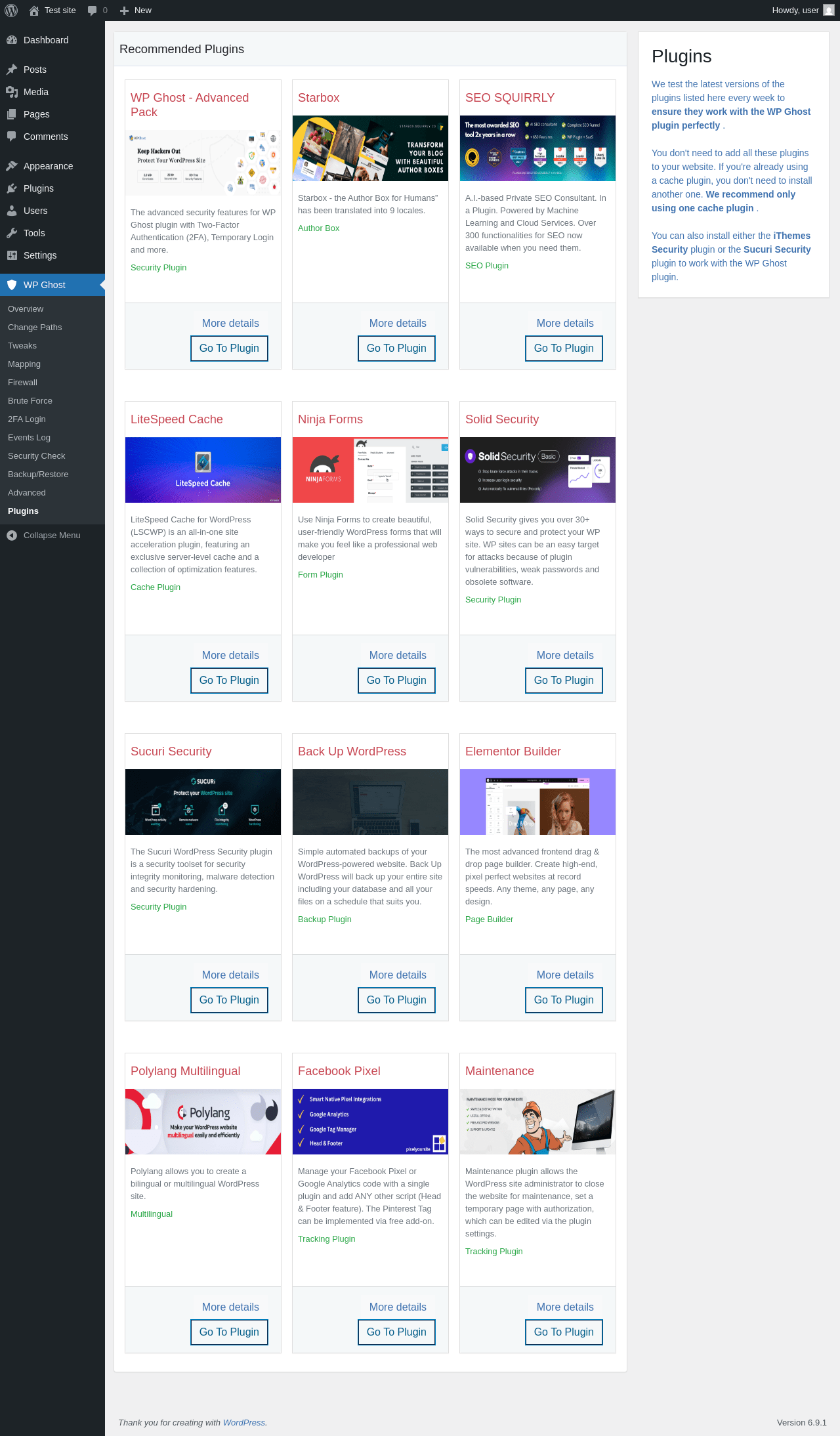Click the user avatar icon next to Howdy

tap(829, 11)
